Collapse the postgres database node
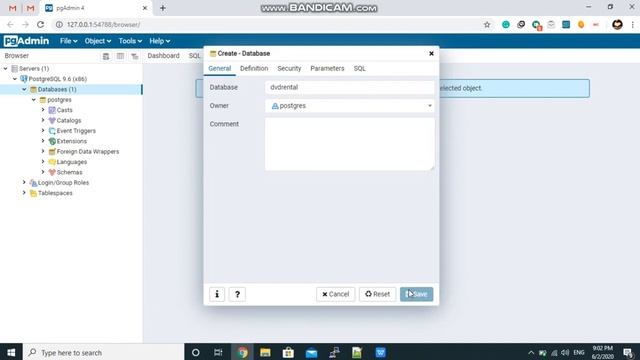 [34, 100]
